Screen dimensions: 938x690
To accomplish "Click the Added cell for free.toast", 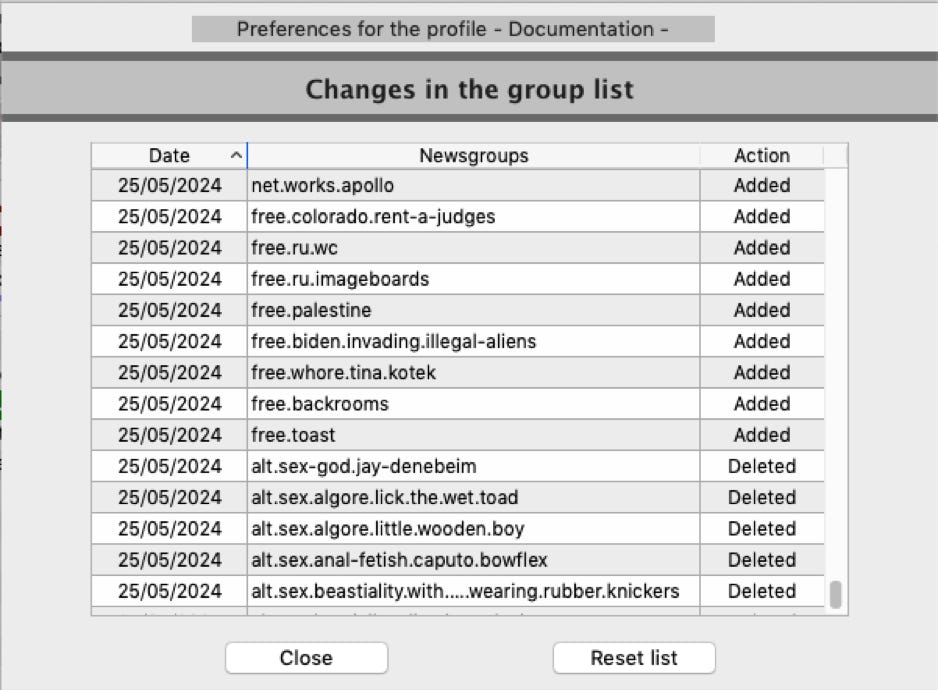I will pos(761,435).
